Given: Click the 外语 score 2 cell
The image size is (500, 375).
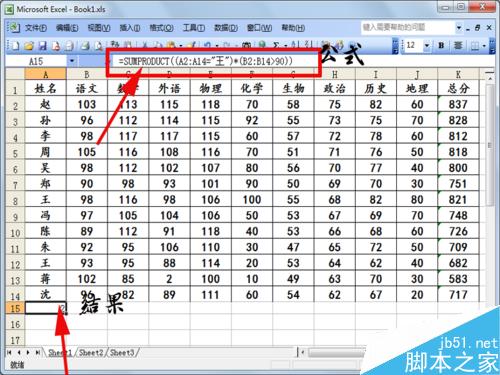Looking at the screenshot, I should click(x=169, y=279).
